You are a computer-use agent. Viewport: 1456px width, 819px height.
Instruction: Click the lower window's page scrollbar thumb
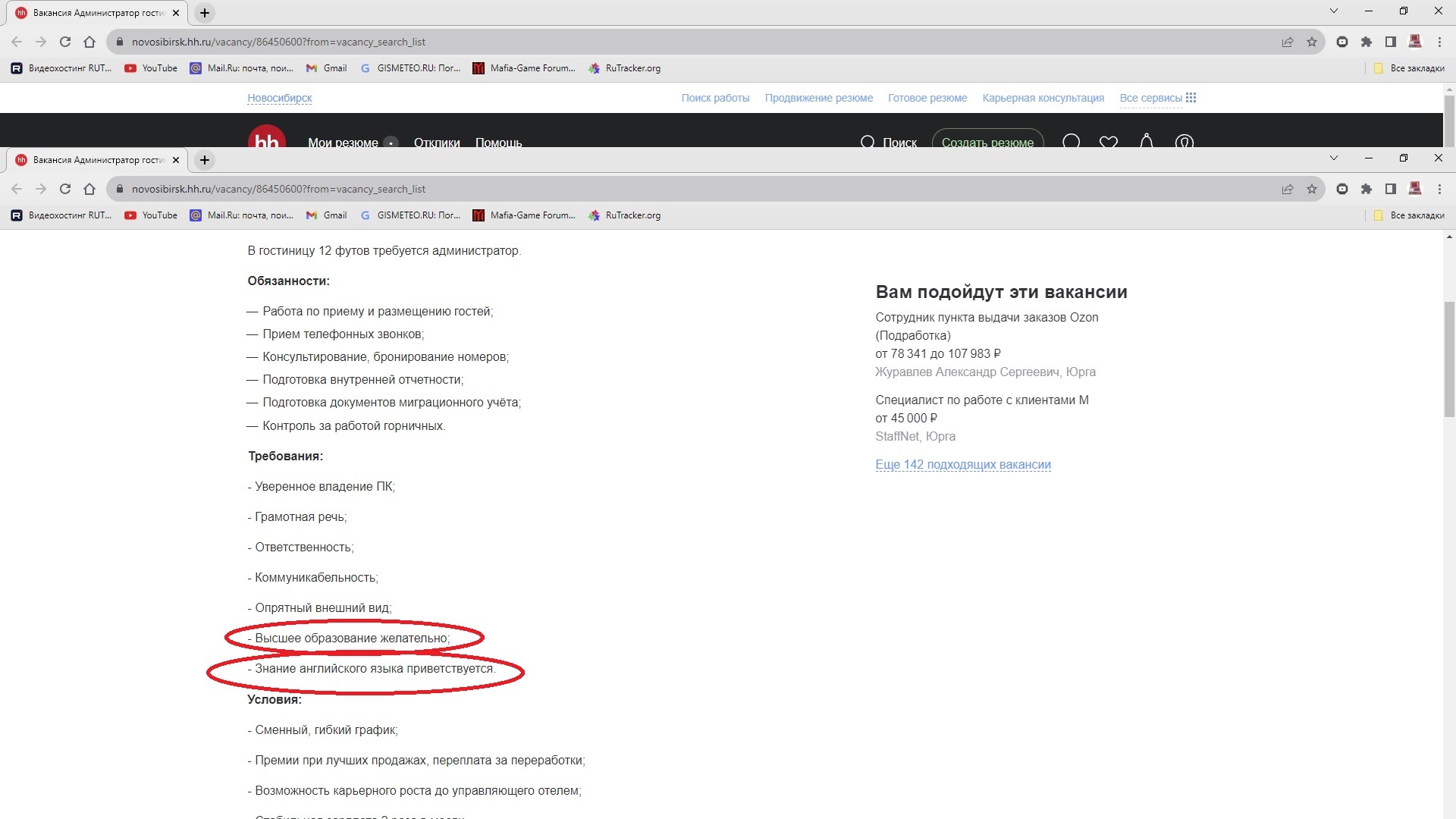(1448, 358)
